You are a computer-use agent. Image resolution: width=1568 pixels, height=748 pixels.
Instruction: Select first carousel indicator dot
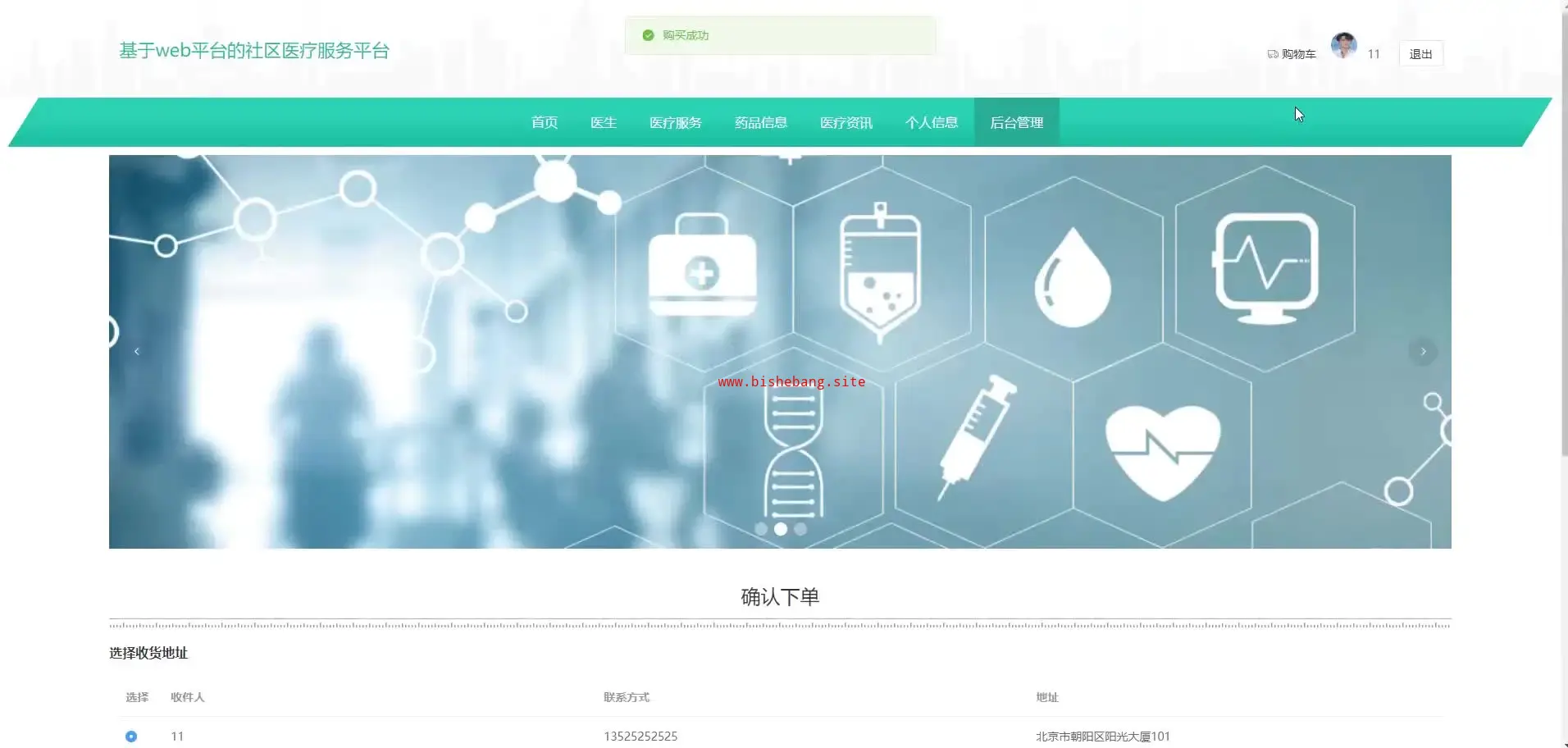761,529
